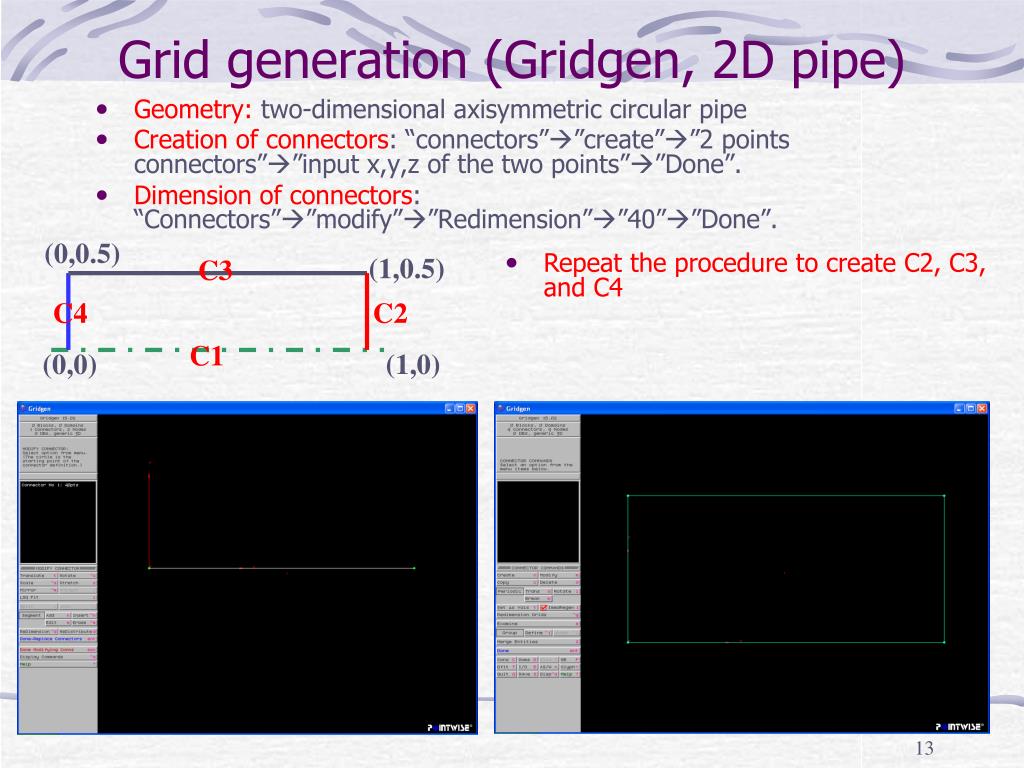Click the green rectangle's top connector in right viewport
This screenshot has height=768, width=1024.
pyautogui.click(x=786, y=496)
